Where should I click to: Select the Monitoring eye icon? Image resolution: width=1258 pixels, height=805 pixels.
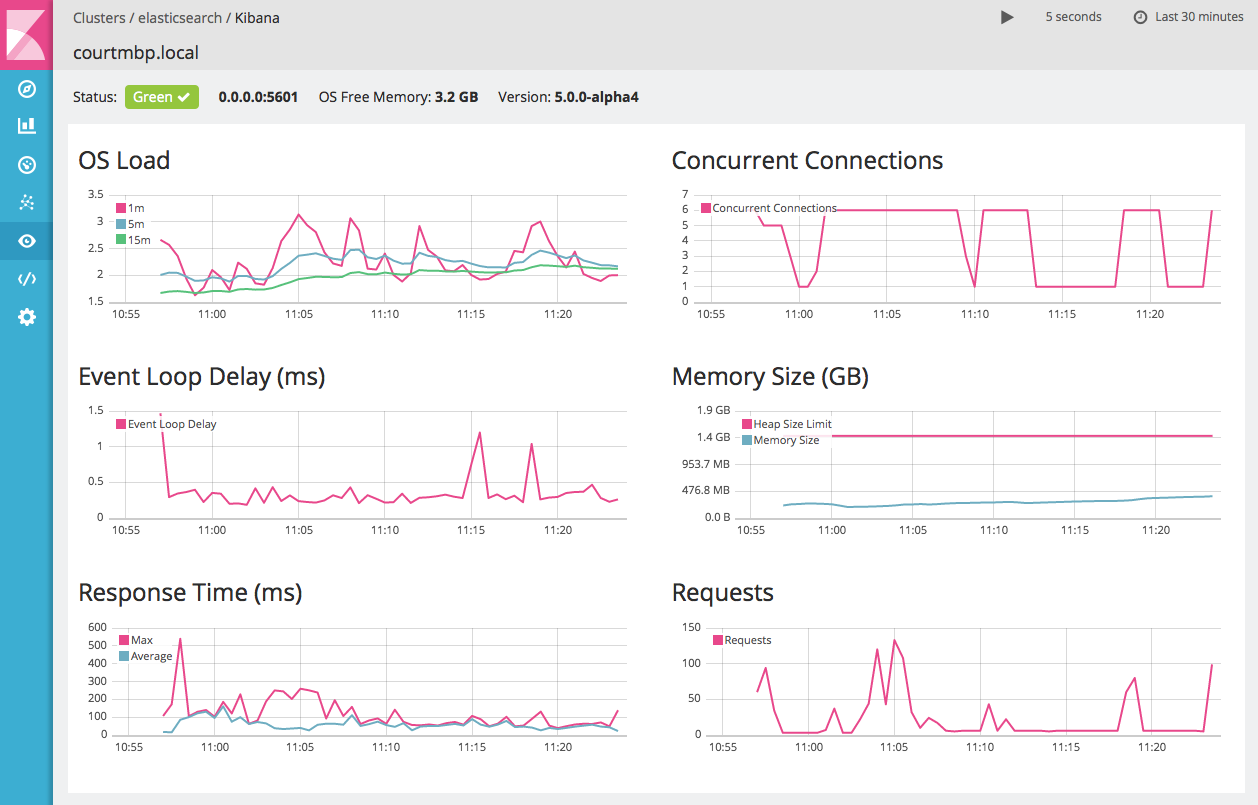(27, 241)
